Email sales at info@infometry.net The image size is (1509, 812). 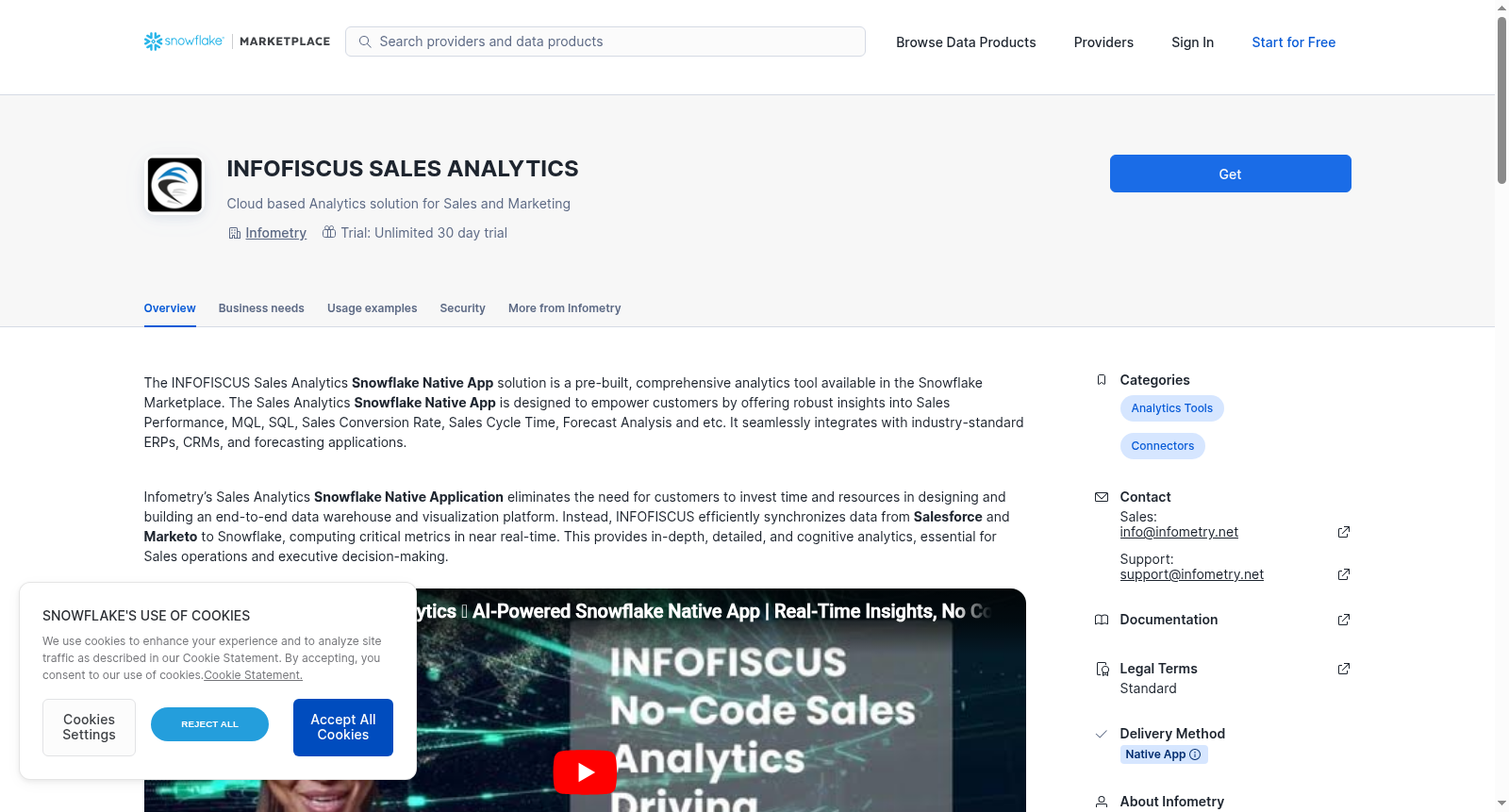1179,532
